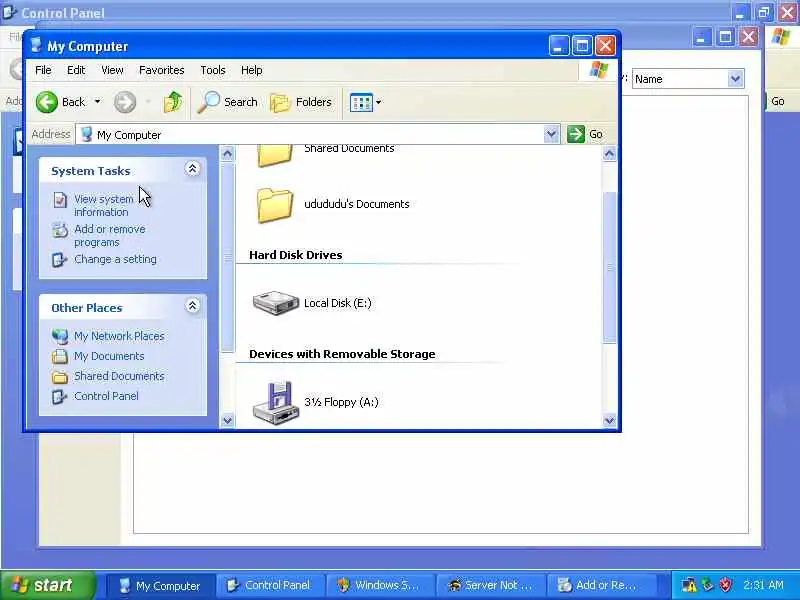The height and width of the screenshot is (600, 800).
Task: Click the 2:31 AM system clock
Action: coord(763,585)
